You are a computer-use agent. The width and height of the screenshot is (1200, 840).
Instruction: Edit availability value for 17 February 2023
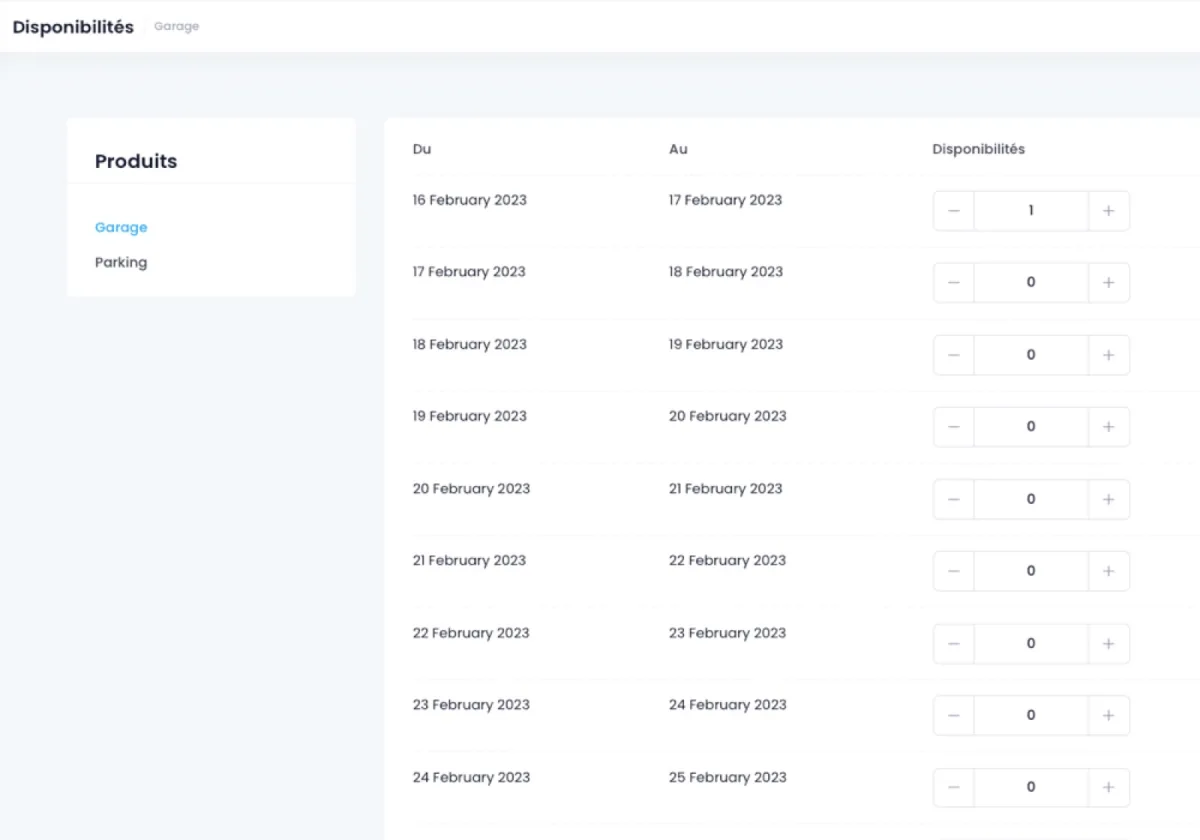[x=1031, y=283]
